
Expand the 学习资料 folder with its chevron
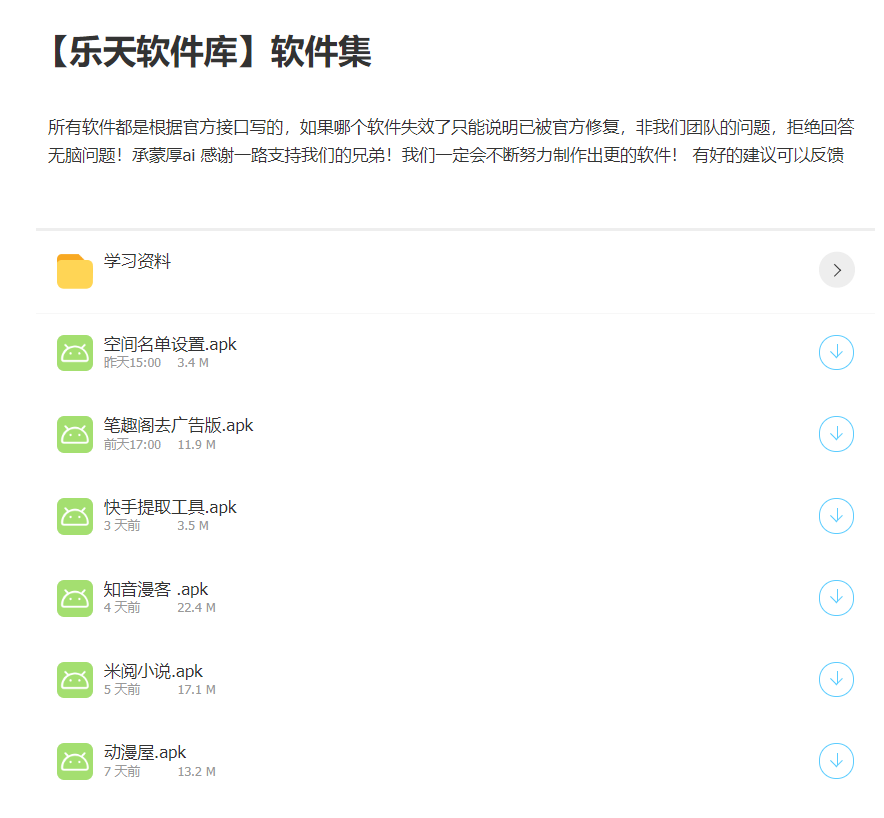click(x=837, y=269)
